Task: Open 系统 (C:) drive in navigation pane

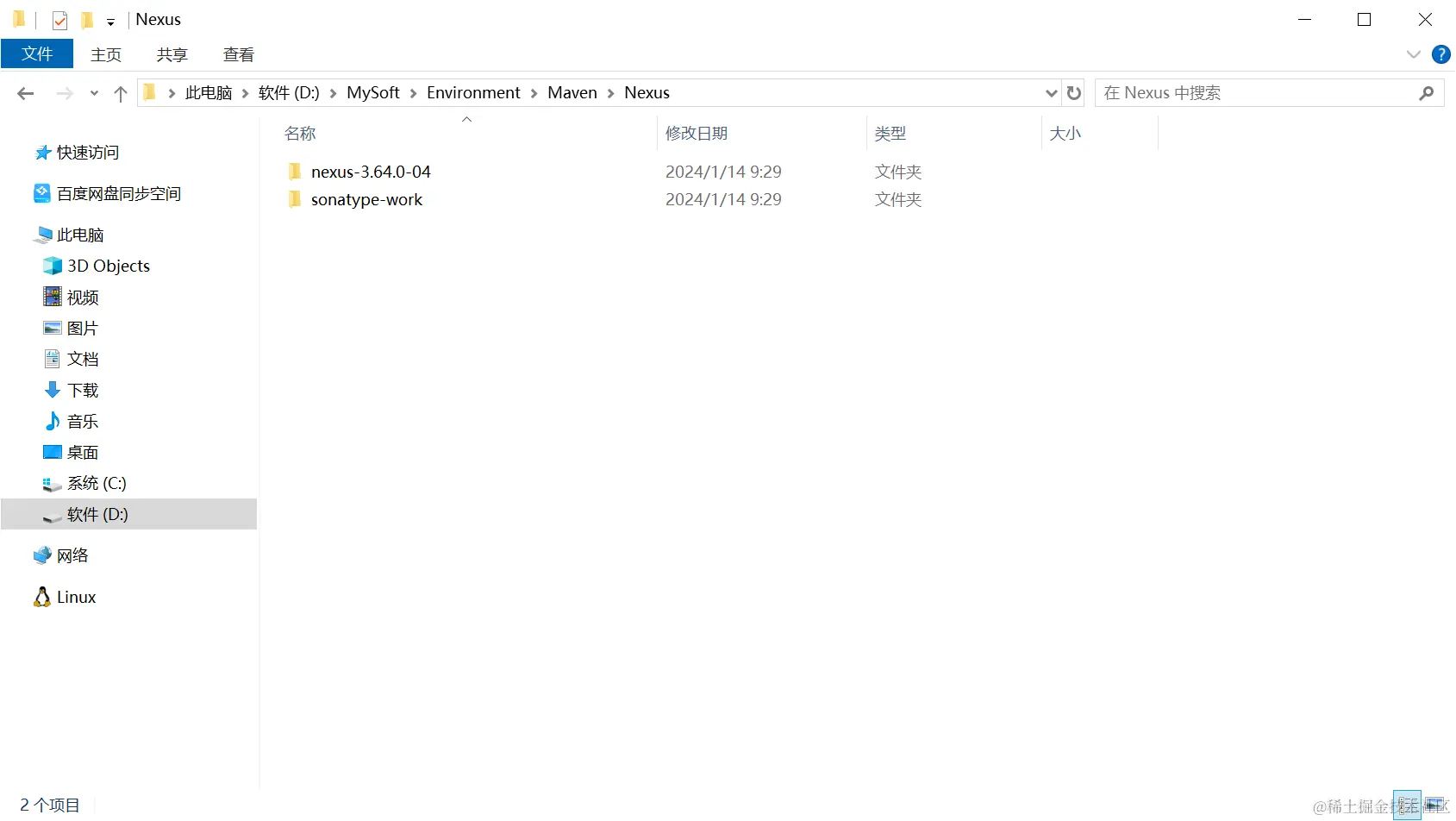Action: 97,484
